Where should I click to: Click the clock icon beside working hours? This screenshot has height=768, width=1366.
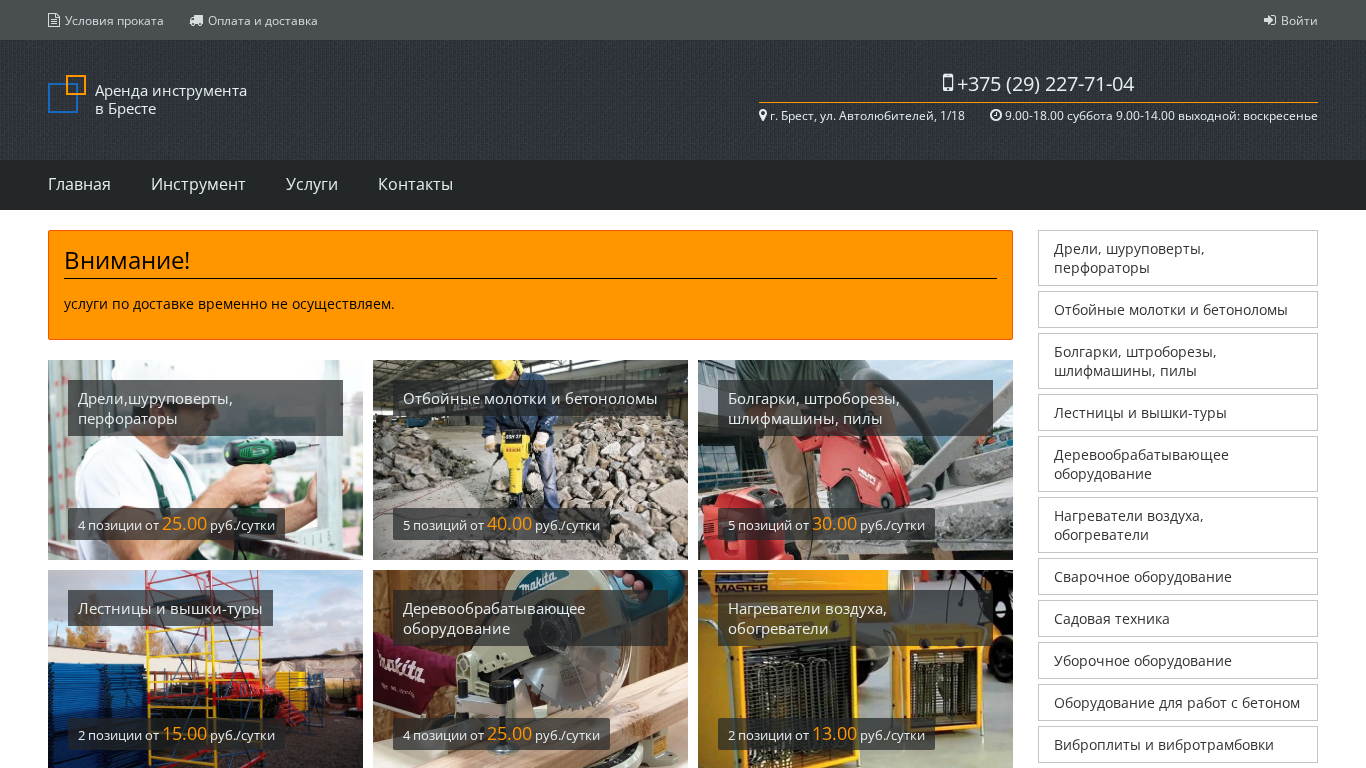tap(996, 115)
